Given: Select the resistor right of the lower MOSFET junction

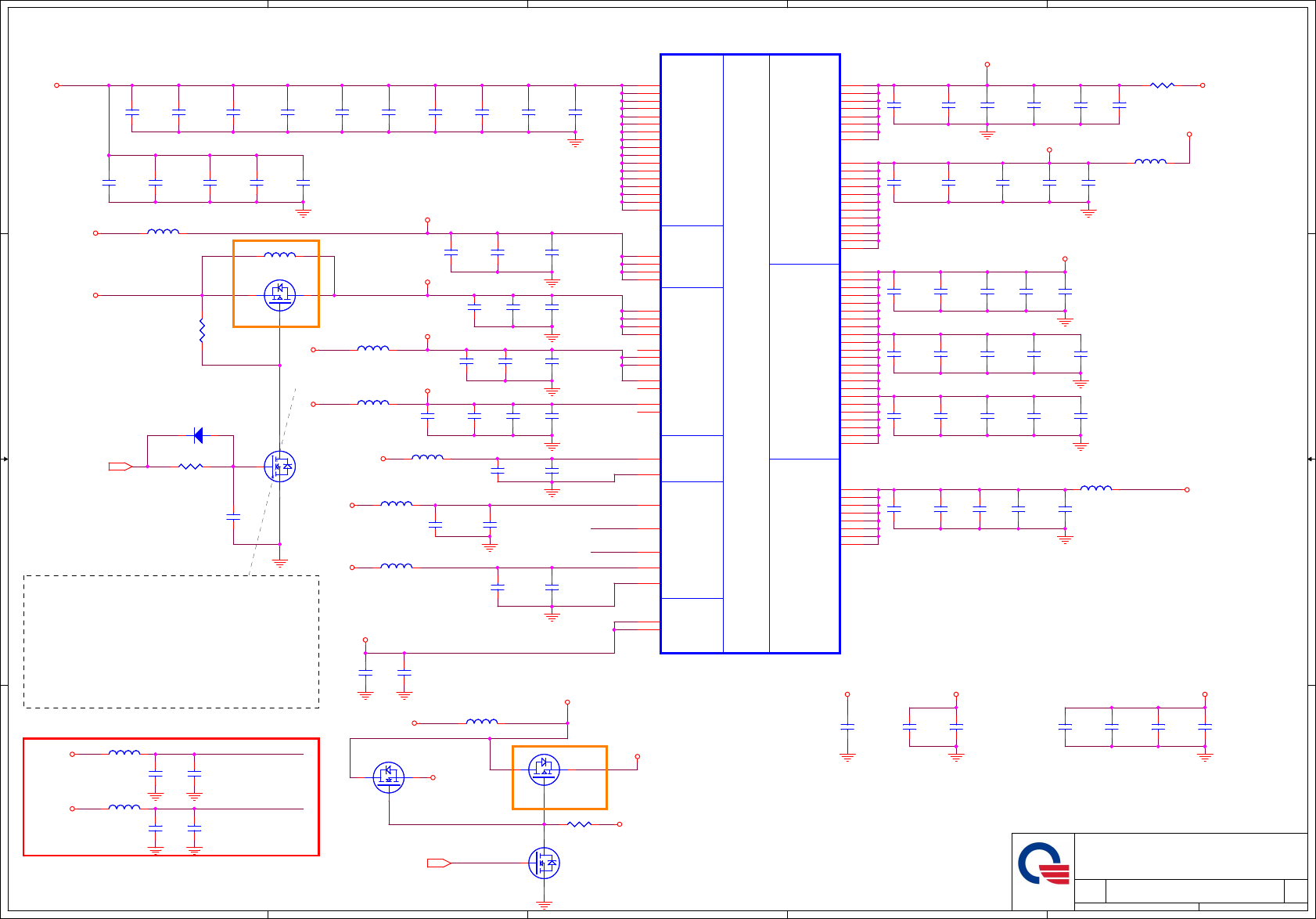Looking at the screenshot, I should coord(579,823).
